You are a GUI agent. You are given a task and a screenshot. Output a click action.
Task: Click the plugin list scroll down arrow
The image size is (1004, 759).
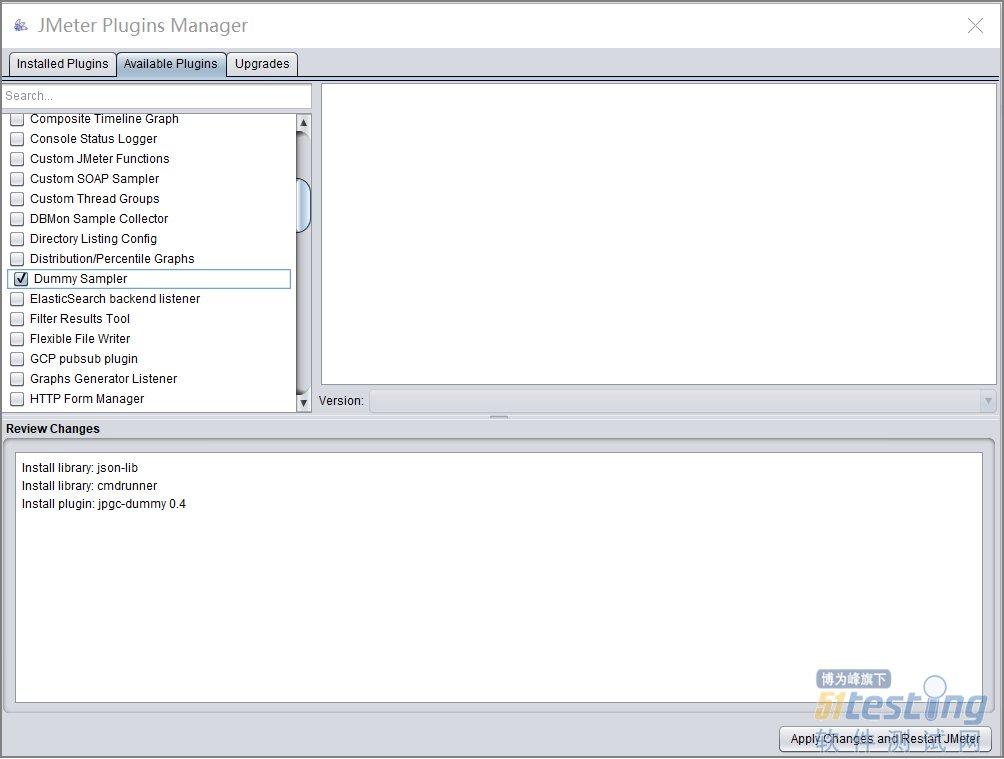pos(304,403)
